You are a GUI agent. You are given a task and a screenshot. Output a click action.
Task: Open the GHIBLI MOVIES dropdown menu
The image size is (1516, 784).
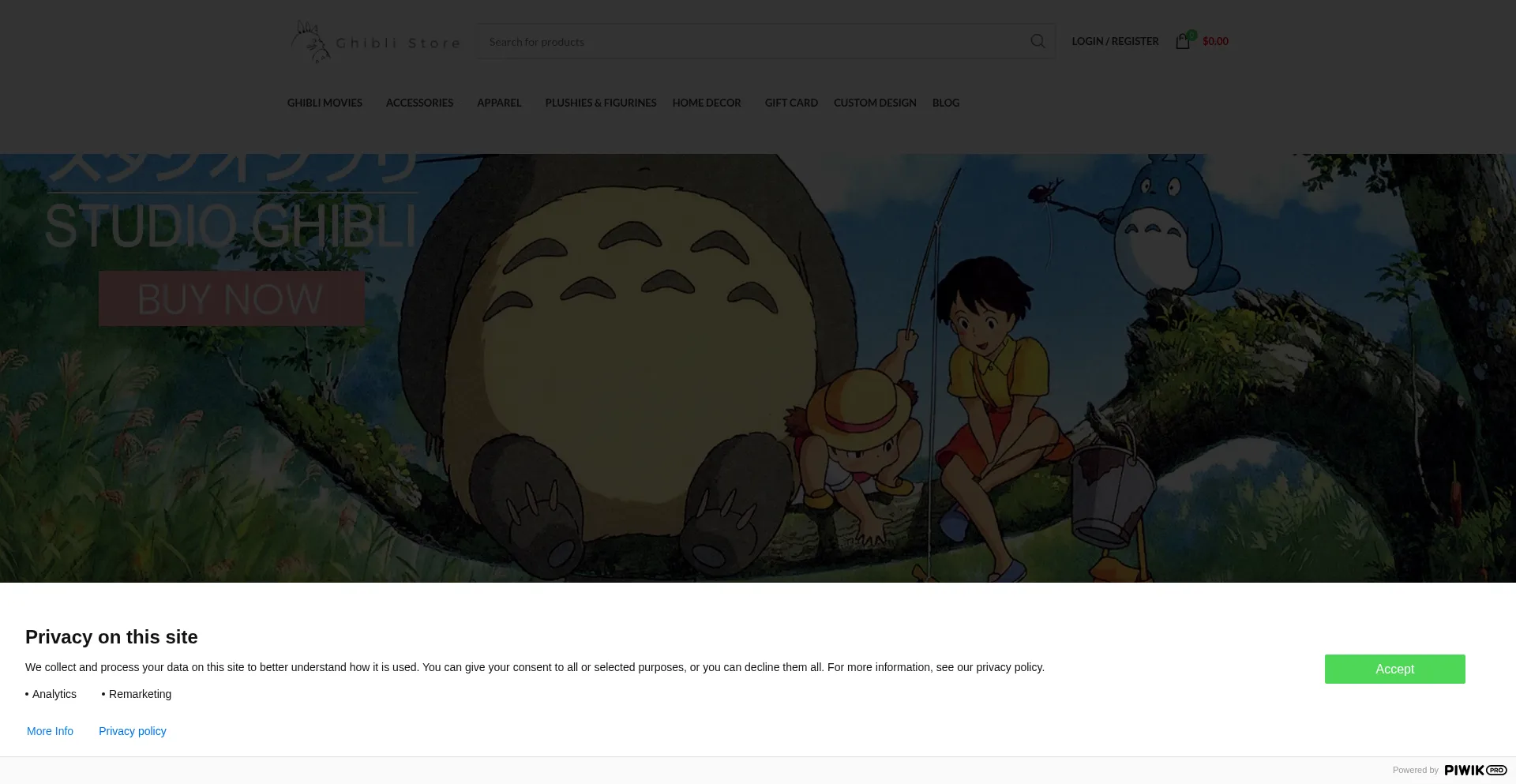(x=325, y=103)
